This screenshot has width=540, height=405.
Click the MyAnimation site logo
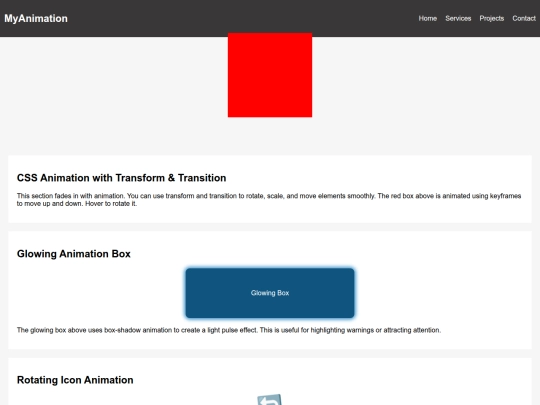coord(36,18)
